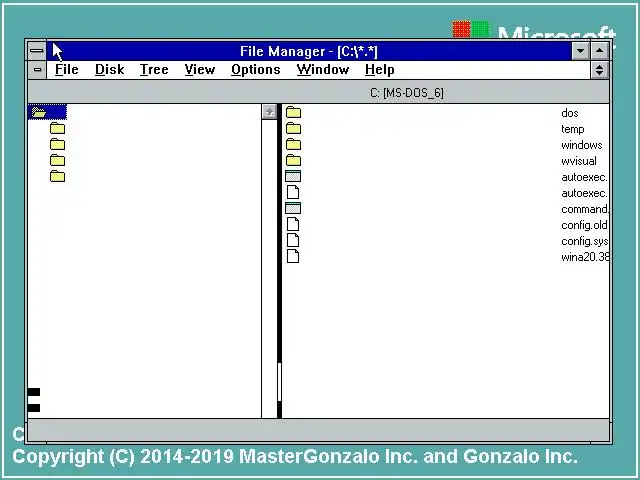The image size is (640, 480).
Task: Open the Disk menu
Action: pos(109,70)
